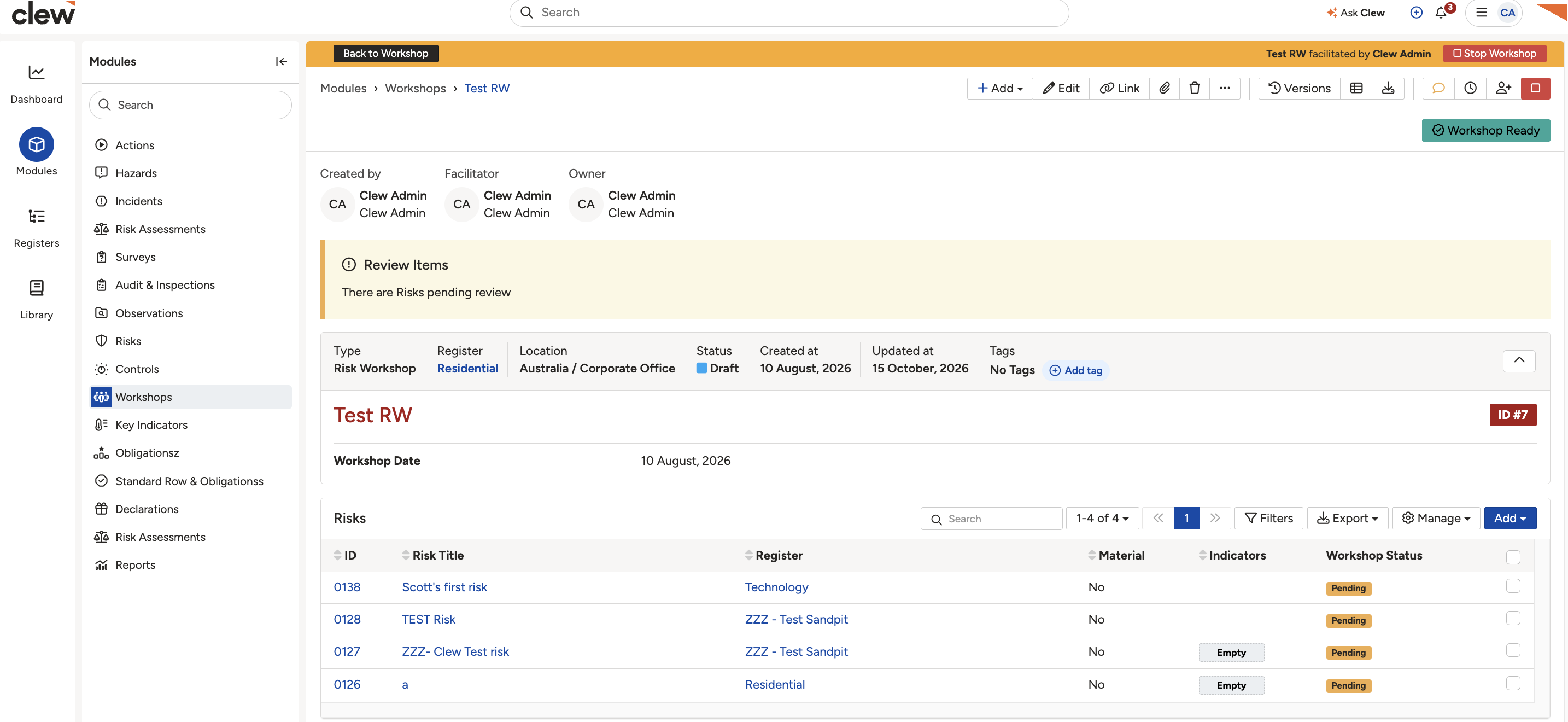Image resolution: width=1568 pixels, height=722 pixels.
Task: Open the notifications bell
Action: pos(1441,13)
